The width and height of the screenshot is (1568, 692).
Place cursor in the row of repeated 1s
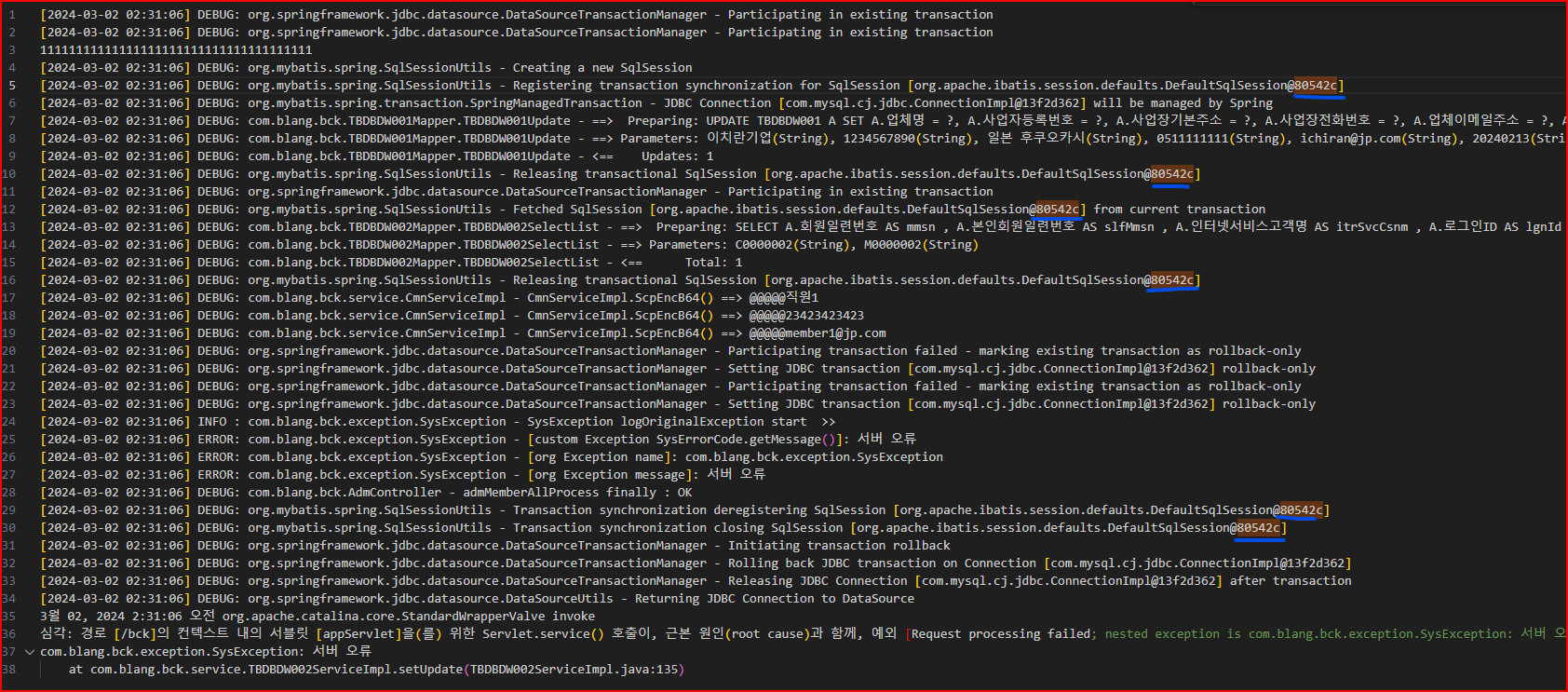click(176, 50)
